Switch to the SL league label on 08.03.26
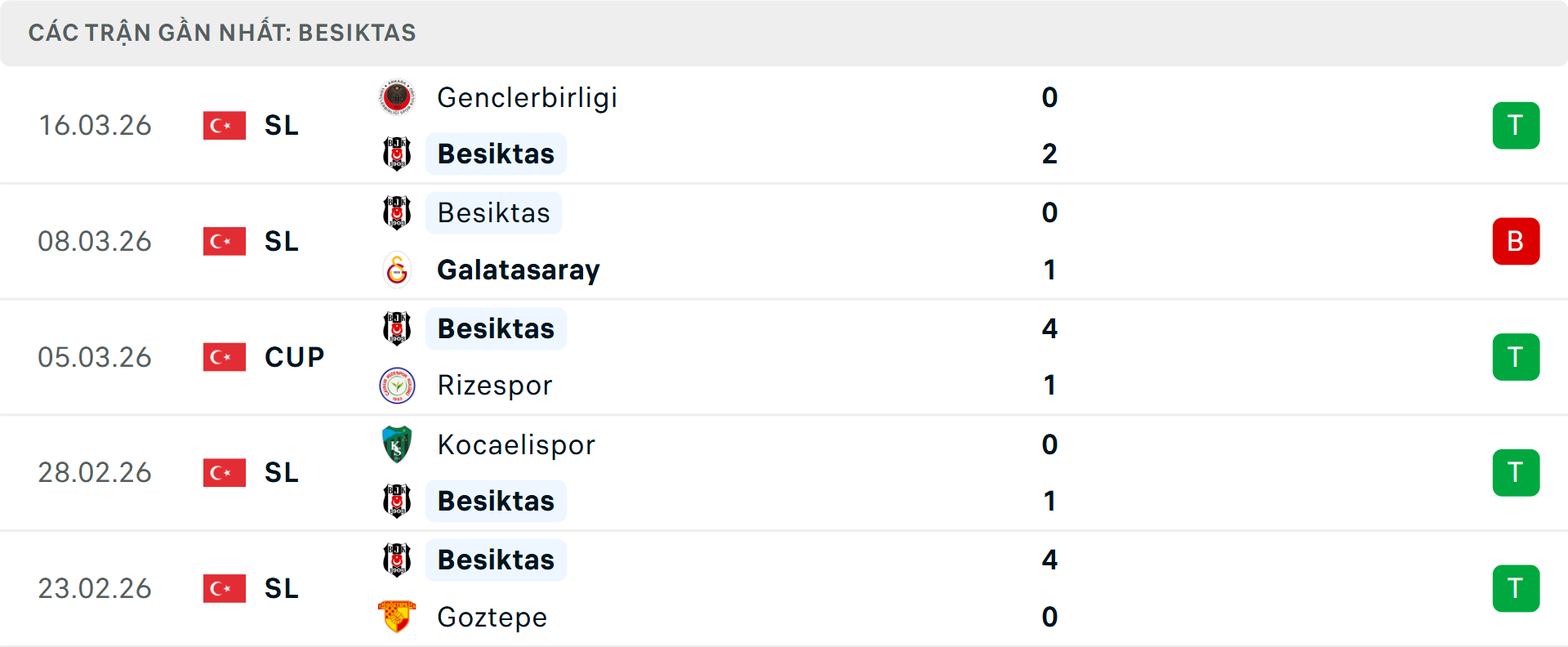The width and height of the screenshot is (1568, 647). (x=280, y=241)
